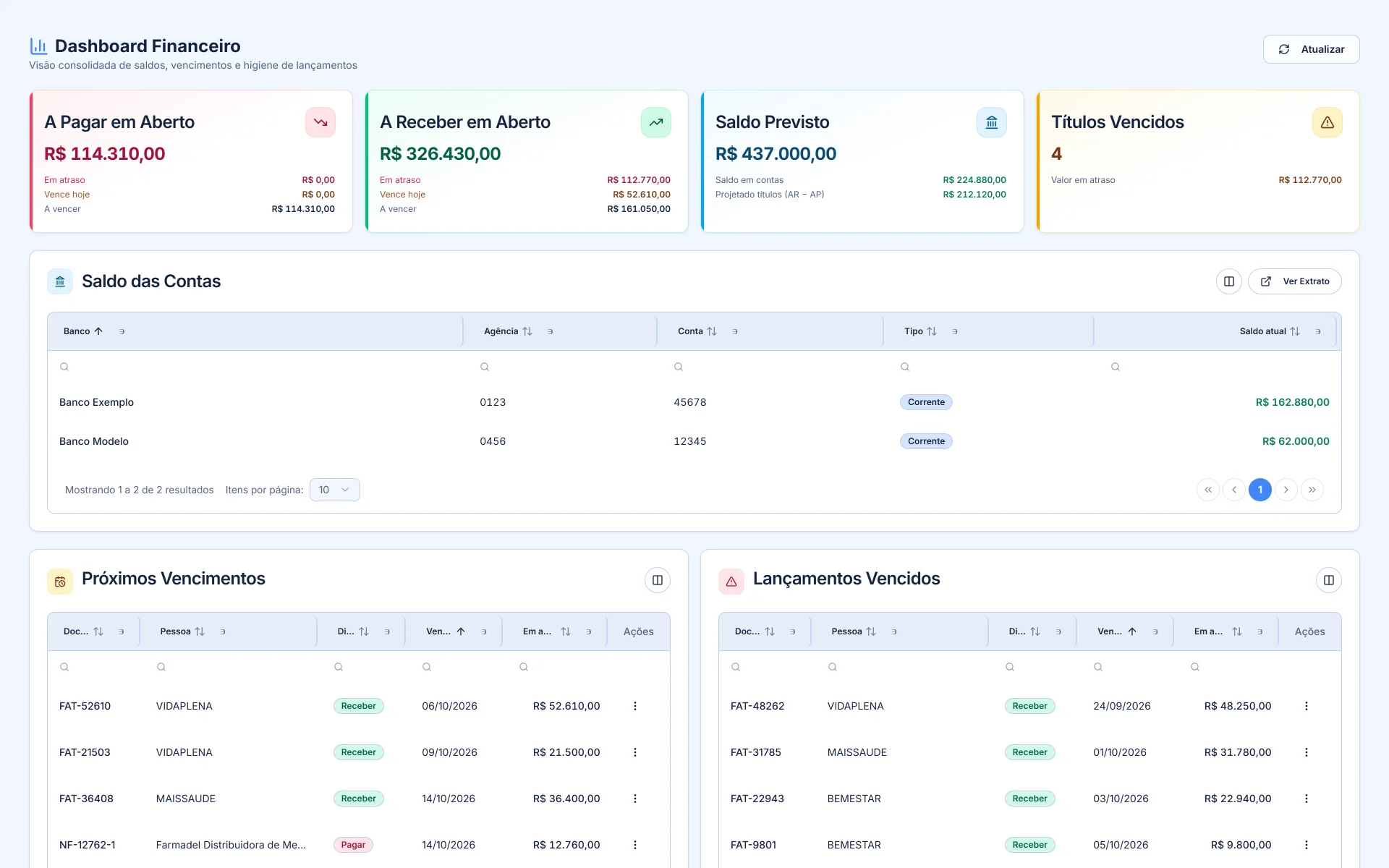Sort accounts table by Banco column
This screenshot has width=1389, height=868.
pos(83,331)
